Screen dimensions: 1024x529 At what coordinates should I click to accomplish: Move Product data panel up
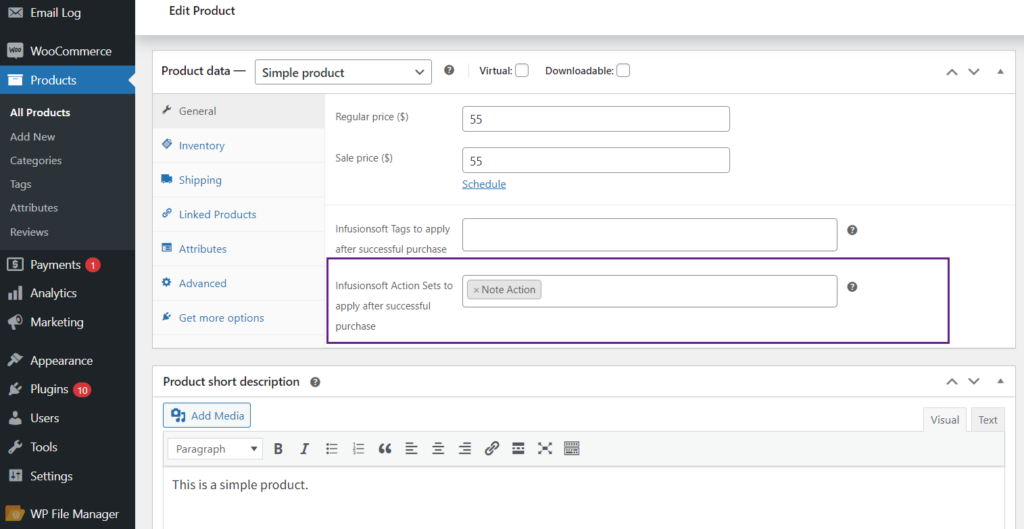952,72
